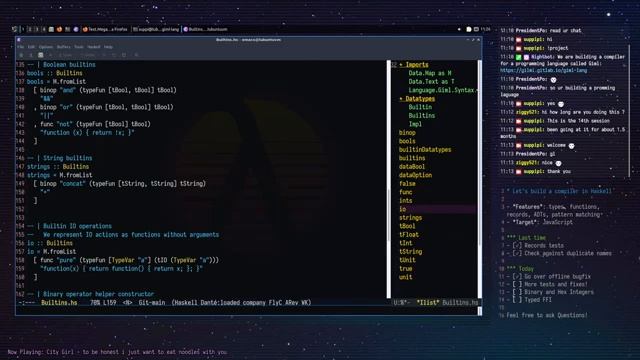Viewport: 640px width, 360px height.
Task: Jump to builtinDatatypes in the Ilist
Action: pyautogui.click(x=425, y=150)
